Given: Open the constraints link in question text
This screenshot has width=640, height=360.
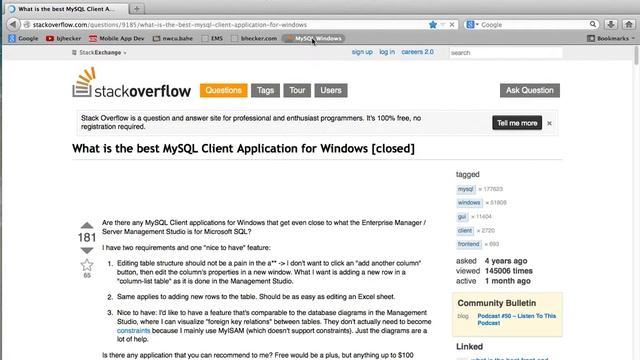Looking at the screenshot, I should pos(133,331).
